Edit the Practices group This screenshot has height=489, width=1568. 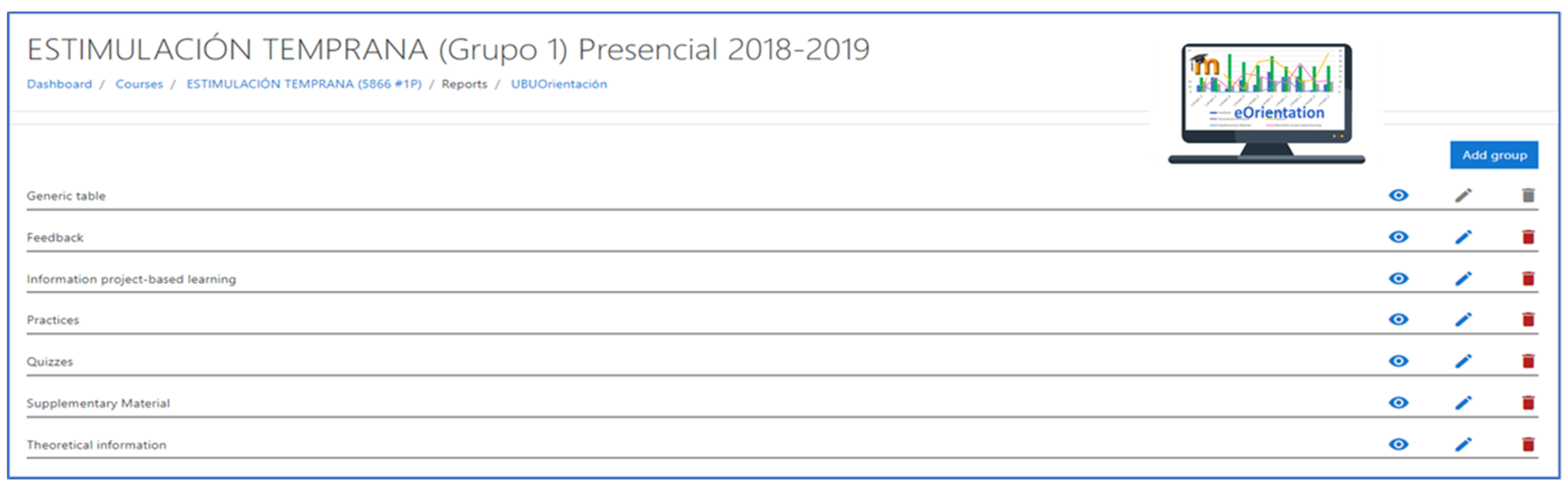pyautogui.click(x=1463, y=320)
